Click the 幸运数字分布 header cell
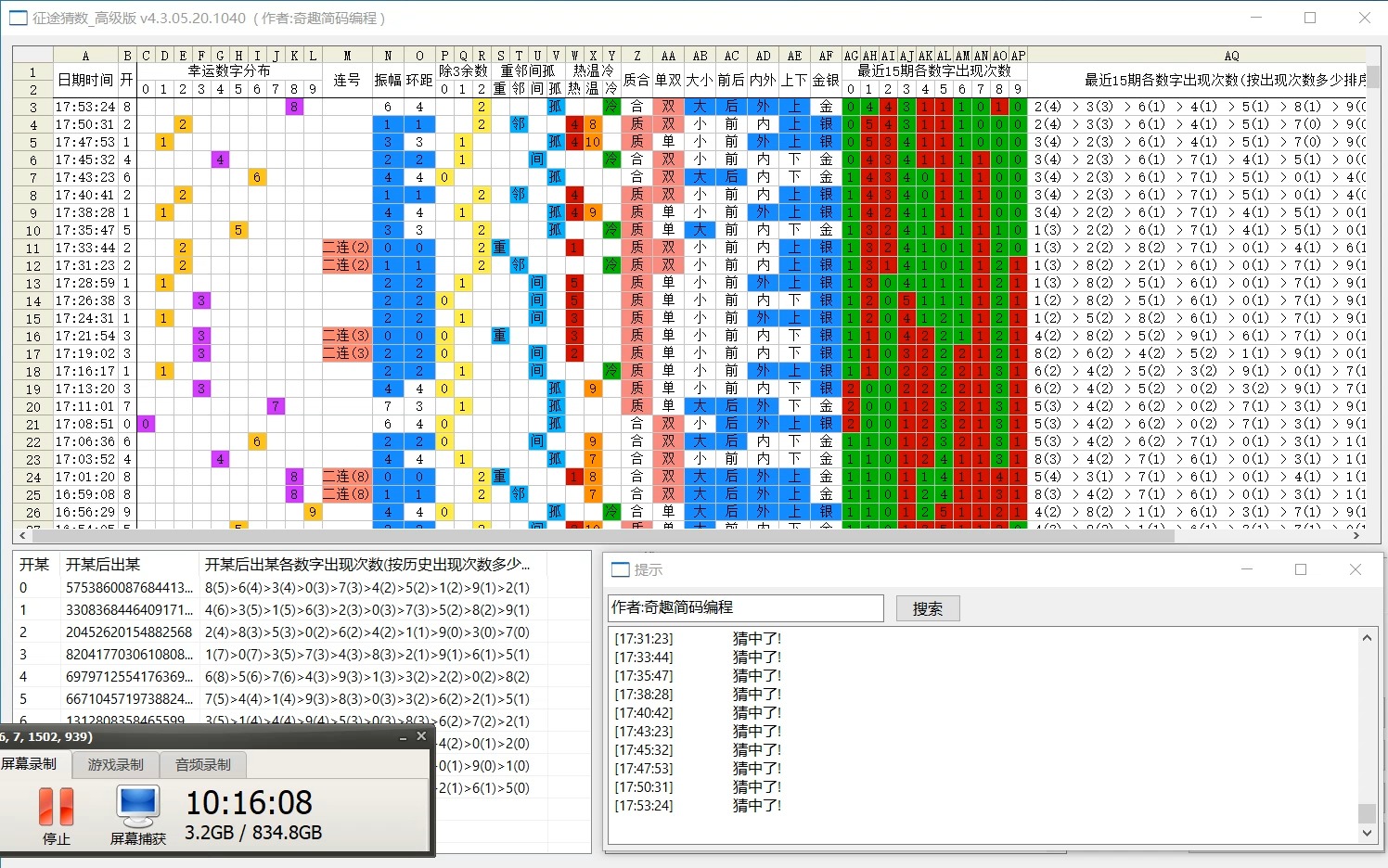This screenshot has height=868, width=1388. pyautogui.click(x=229, y=71)
